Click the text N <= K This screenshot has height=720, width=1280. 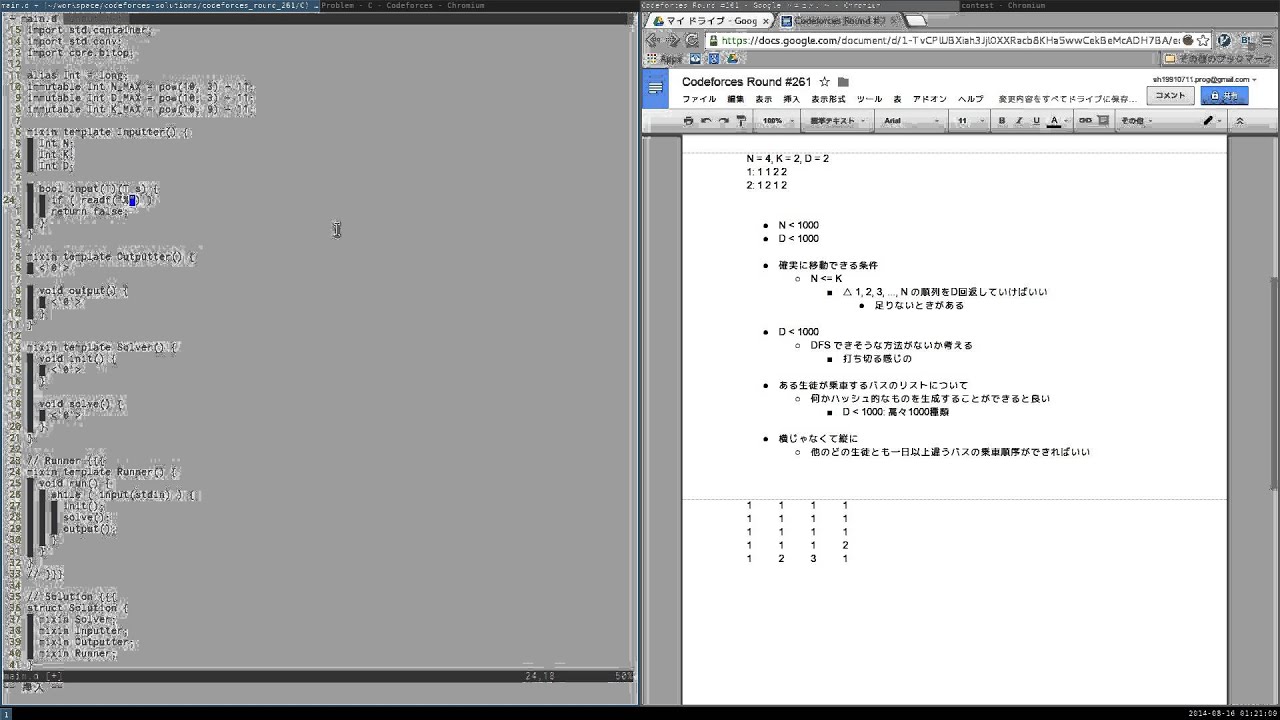tap(826, 278)
